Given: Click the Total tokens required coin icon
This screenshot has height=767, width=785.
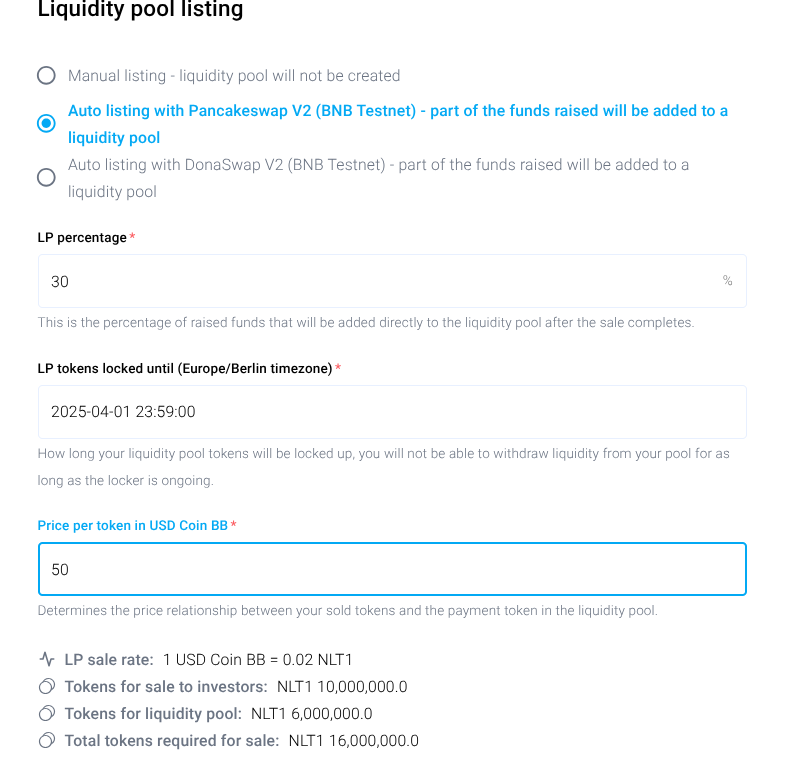Looking at the screenshot, I should coord(46,740).
